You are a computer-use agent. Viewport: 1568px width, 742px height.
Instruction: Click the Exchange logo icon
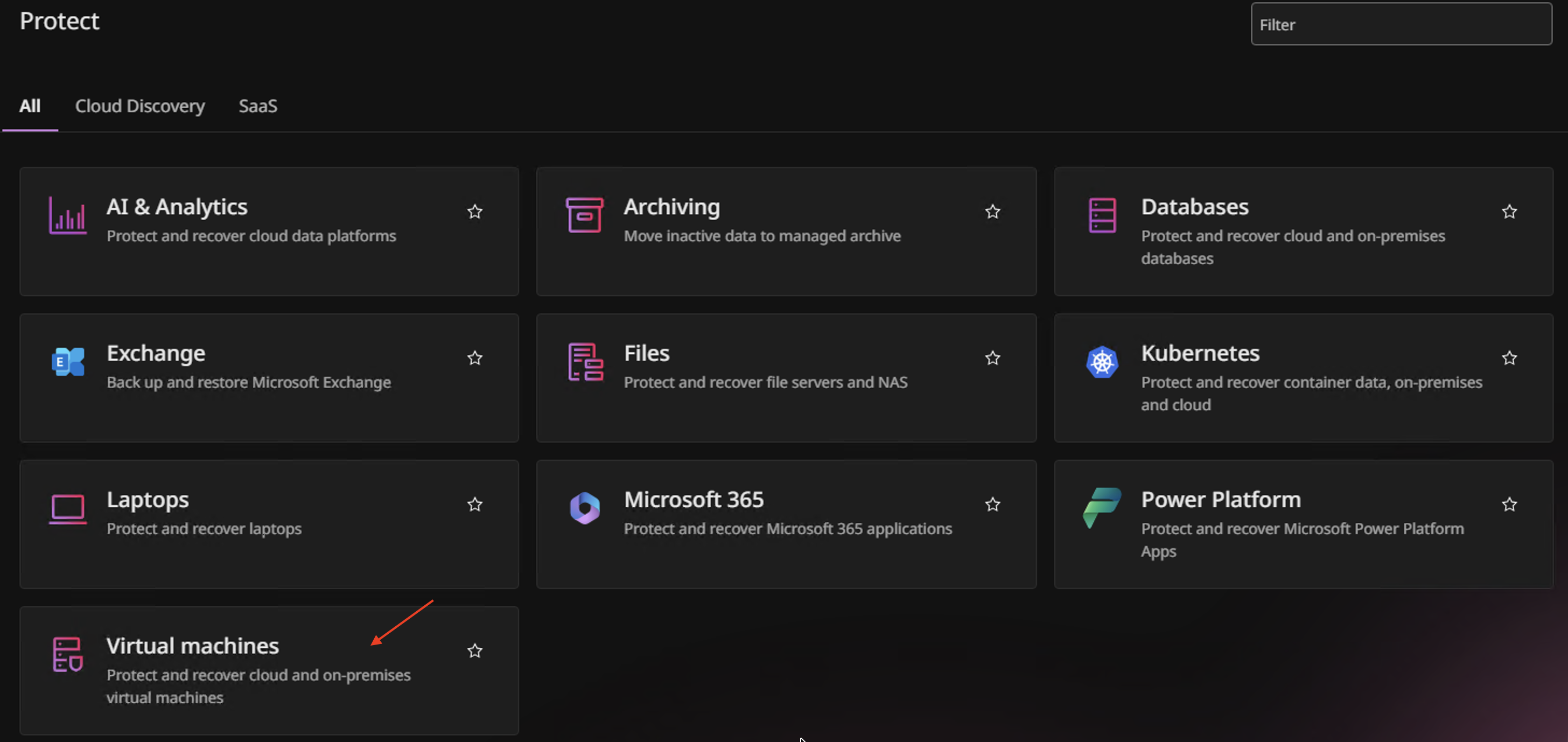coord(67,361)
